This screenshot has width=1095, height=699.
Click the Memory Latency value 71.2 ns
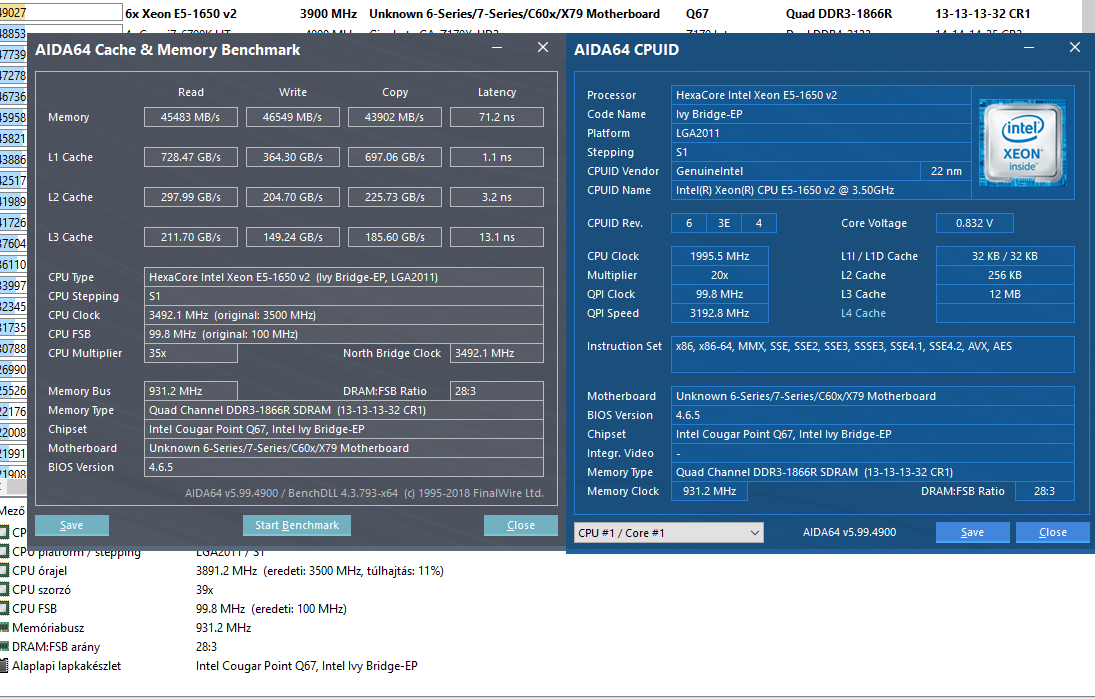pos(497,117)
